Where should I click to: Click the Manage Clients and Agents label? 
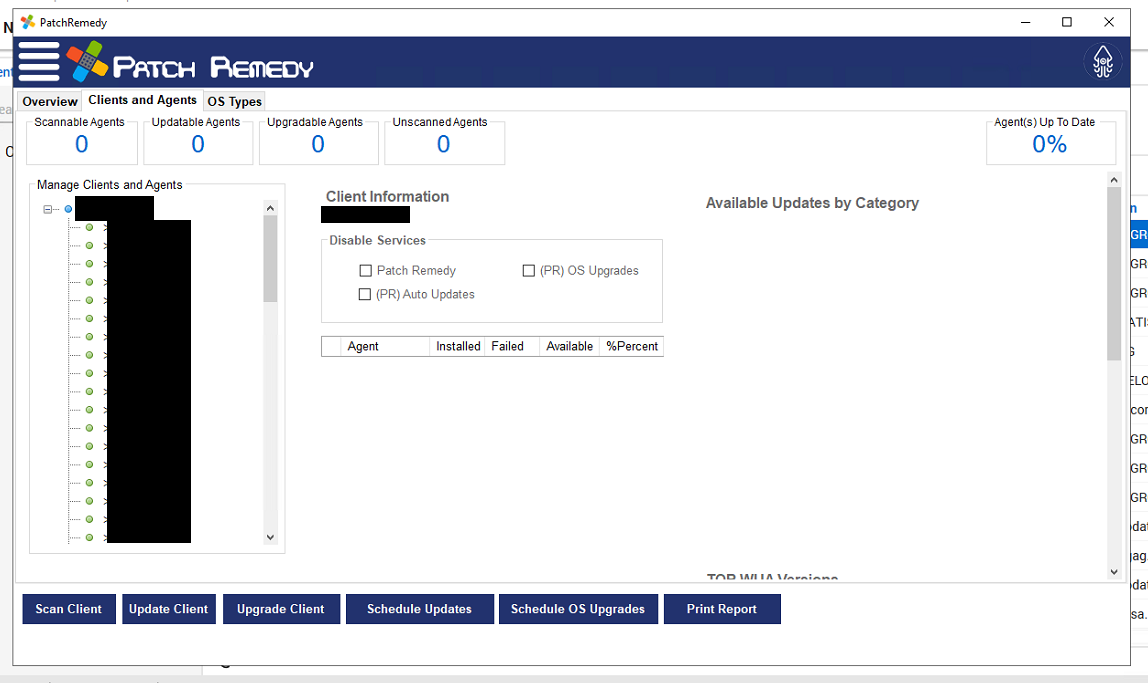[x=109, y=185]
